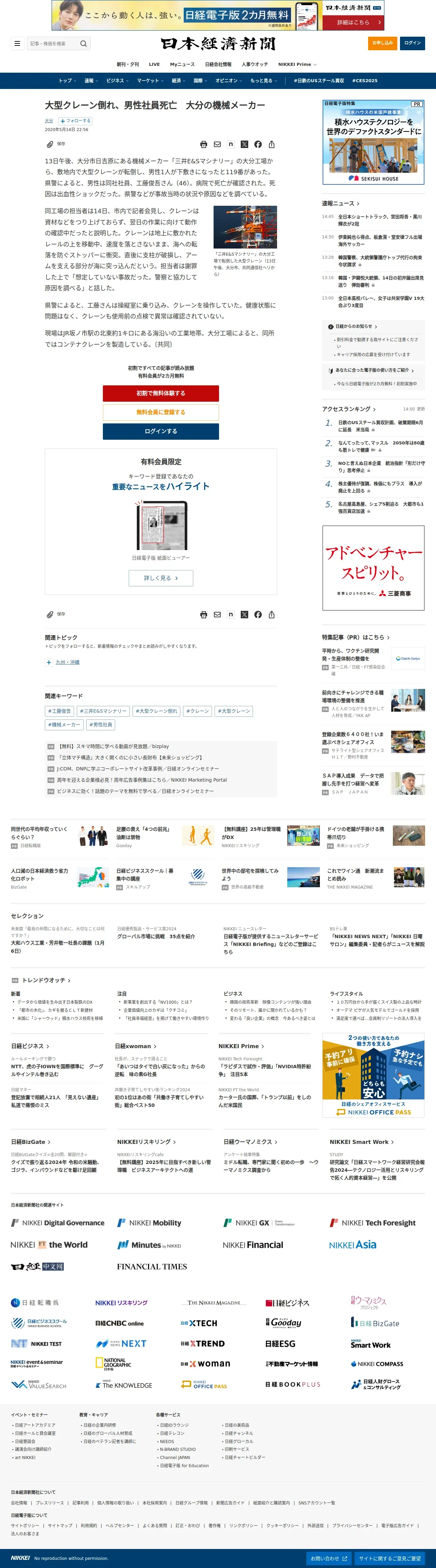The width and height of the screenshot is (436, 1568).
Task: Open the 人事ウオッチ menu item
Action: [x=255, y=65]
